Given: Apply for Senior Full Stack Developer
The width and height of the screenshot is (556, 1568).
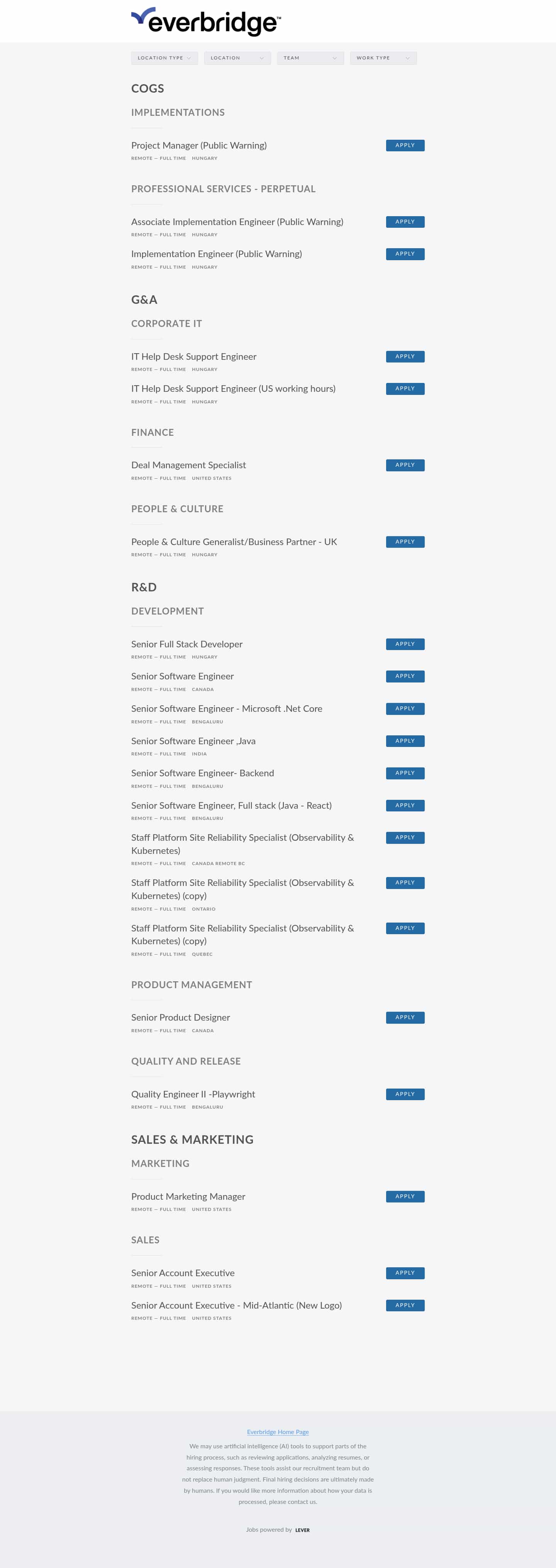Looking at the screenshot, I should [405, 644].
